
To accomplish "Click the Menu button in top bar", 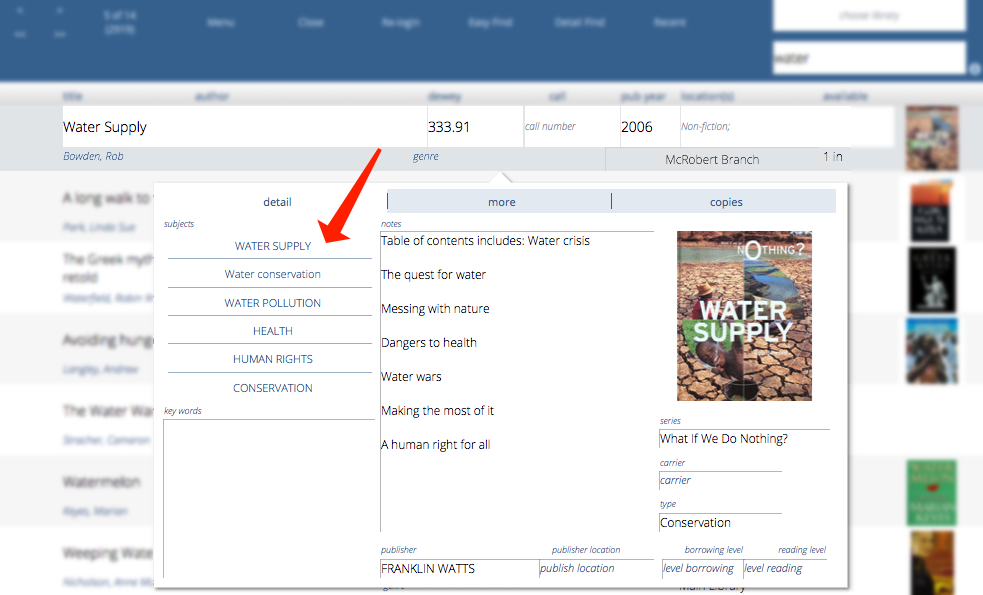I will (221, 22).
